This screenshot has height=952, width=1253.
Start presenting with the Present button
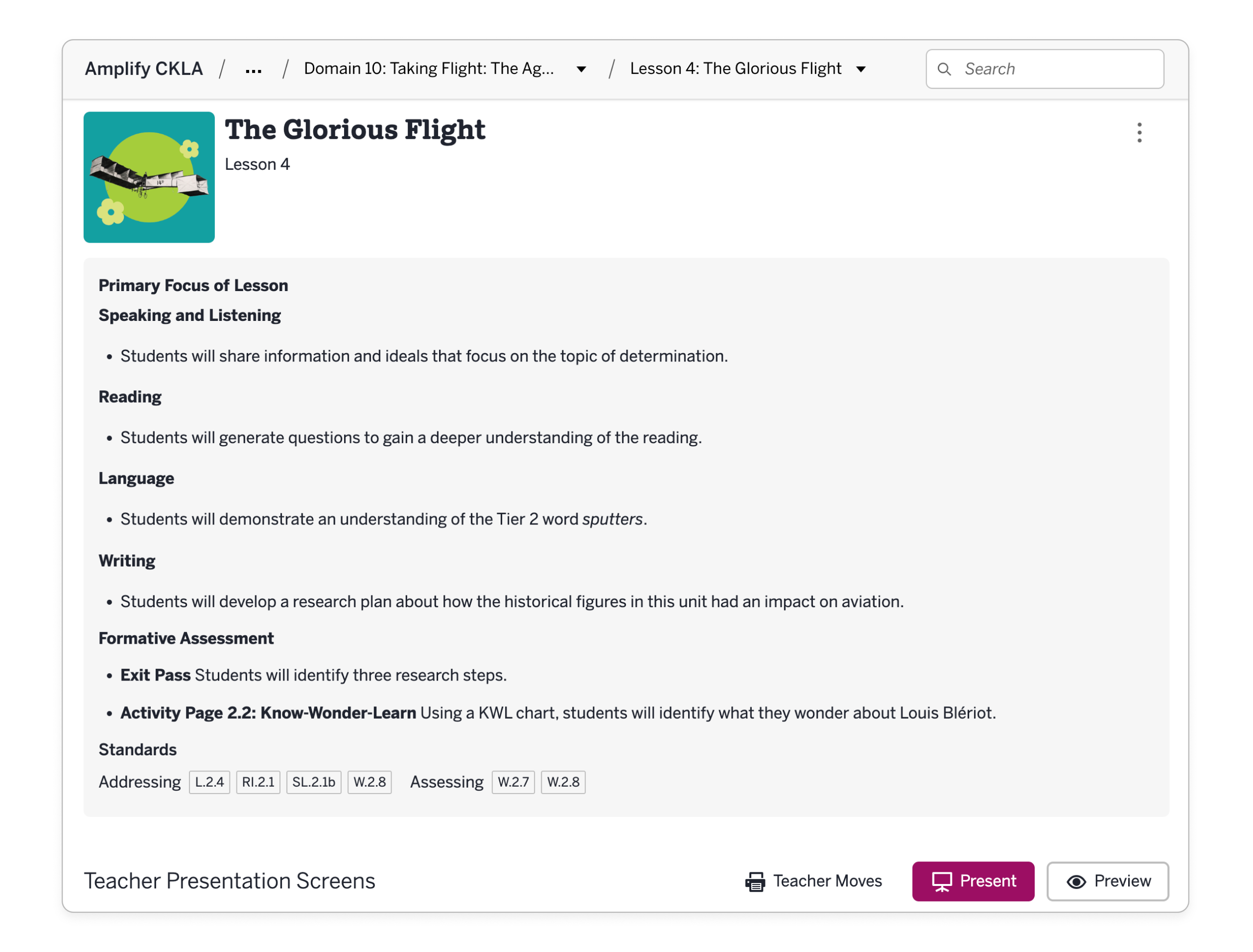coord(973,881)
